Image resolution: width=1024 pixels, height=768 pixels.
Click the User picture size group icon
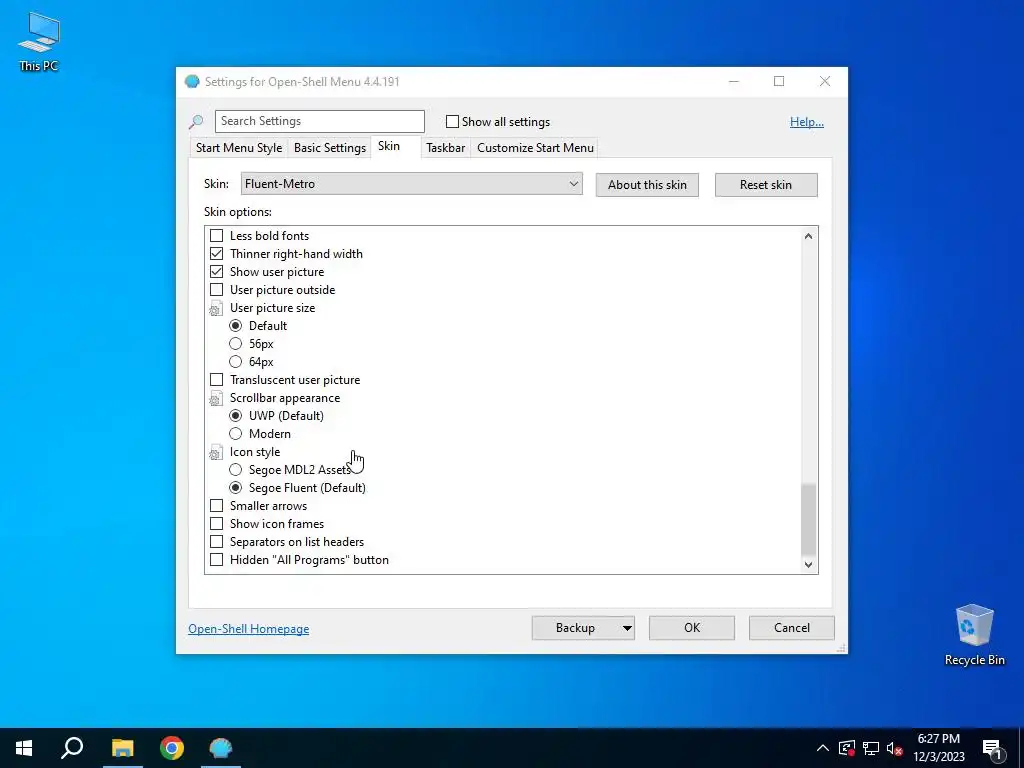[x=216, y=309]
